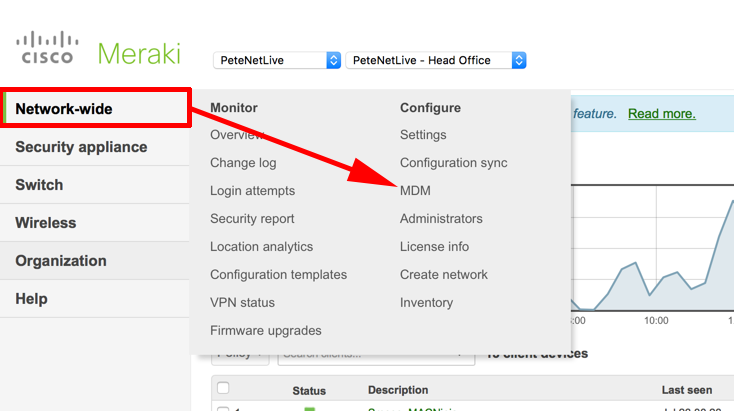Open Location analytics
734x411 pixels.
coord(261,247)
